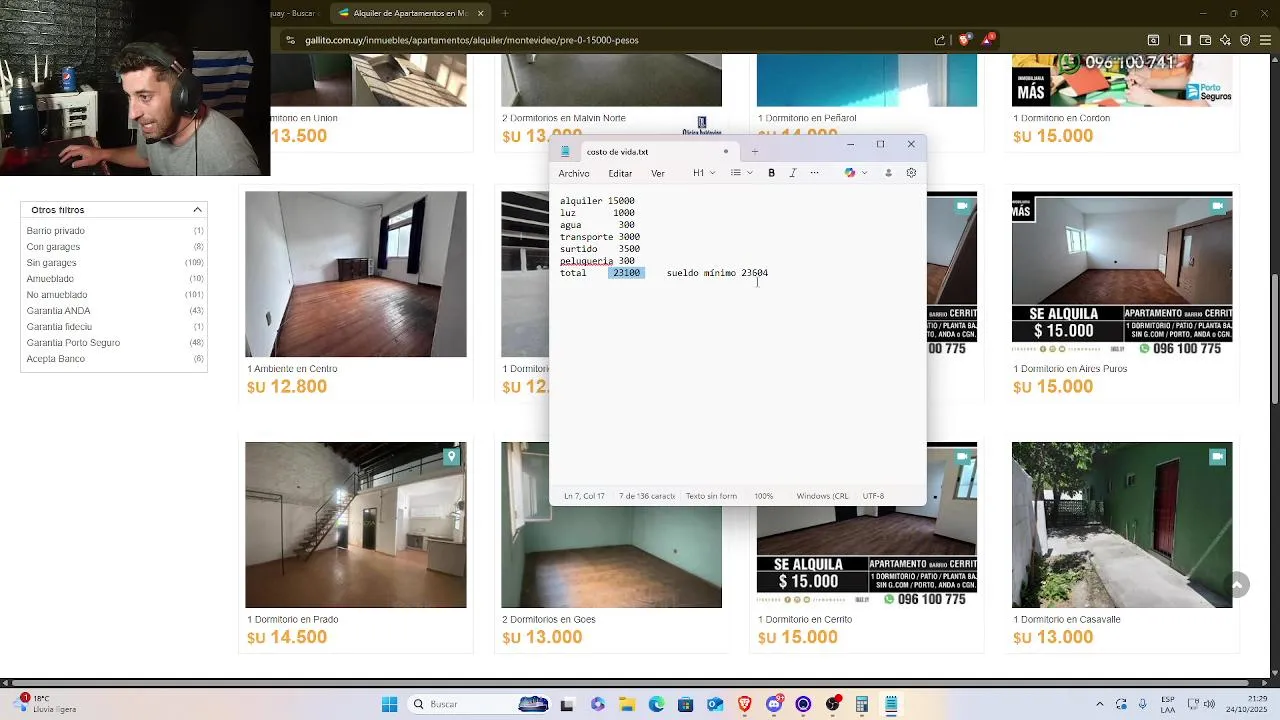Open Notepad's more formatting options ellipsis
Screen dimensions: 1280x720
(814, 173)
